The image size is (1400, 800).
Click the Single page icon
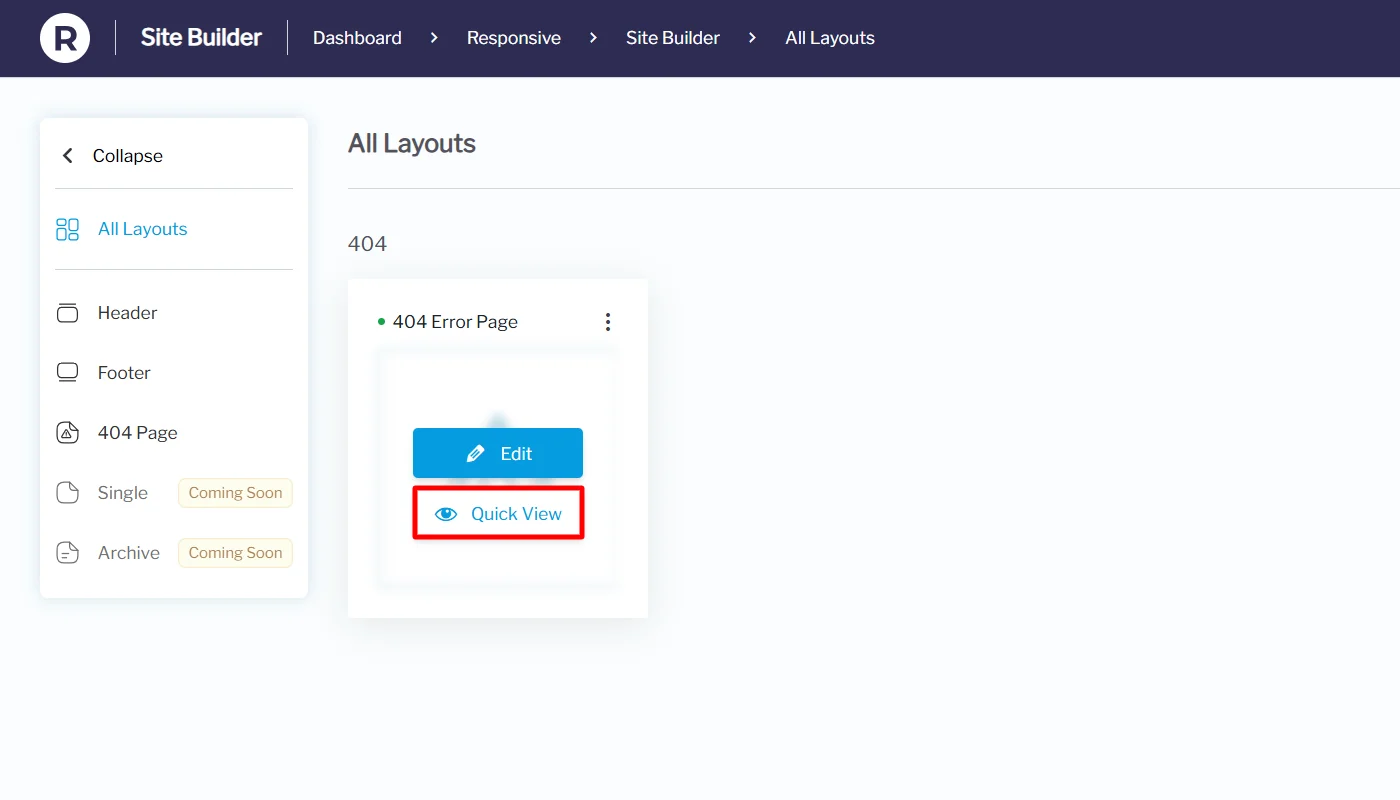[67, 493]
